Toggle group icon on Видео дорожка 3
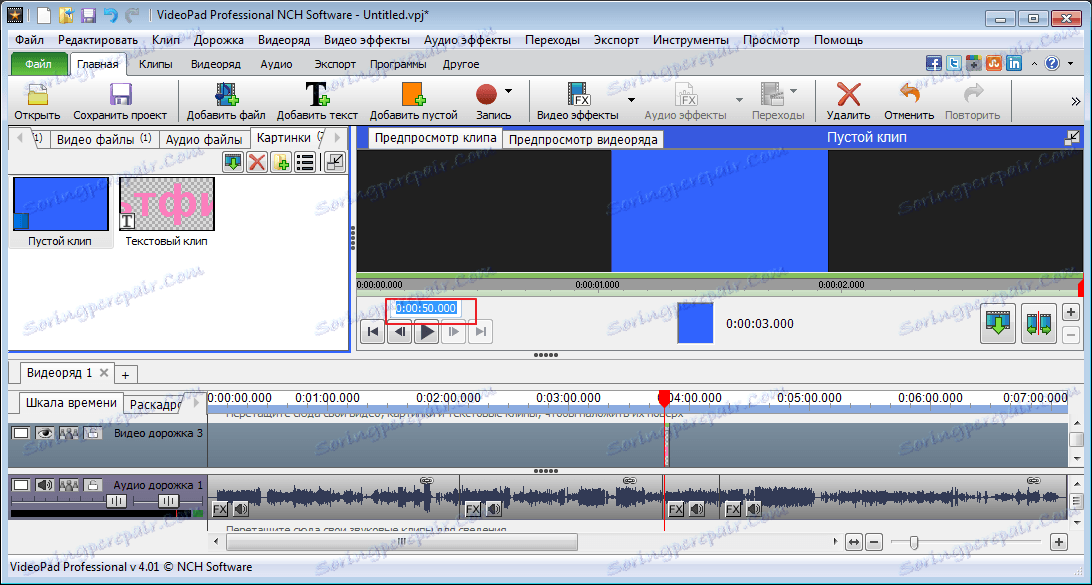Image resolution: width=1092 pixels, height=585 pixels. click(x=69, y=433)
